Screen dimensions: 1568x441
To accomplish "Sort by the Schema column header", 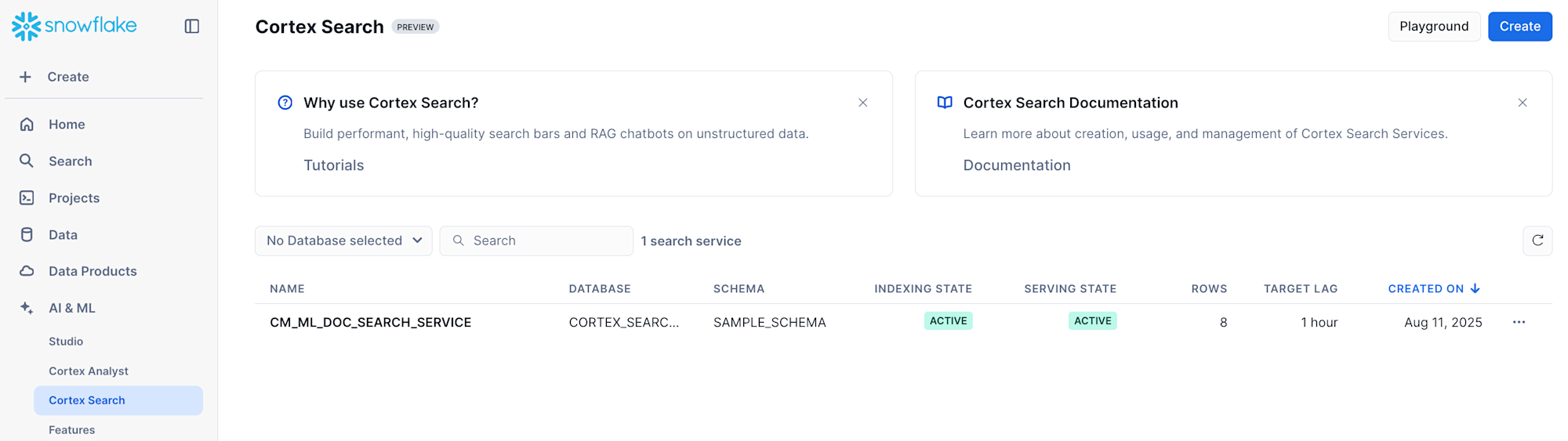I will [739, 289].
